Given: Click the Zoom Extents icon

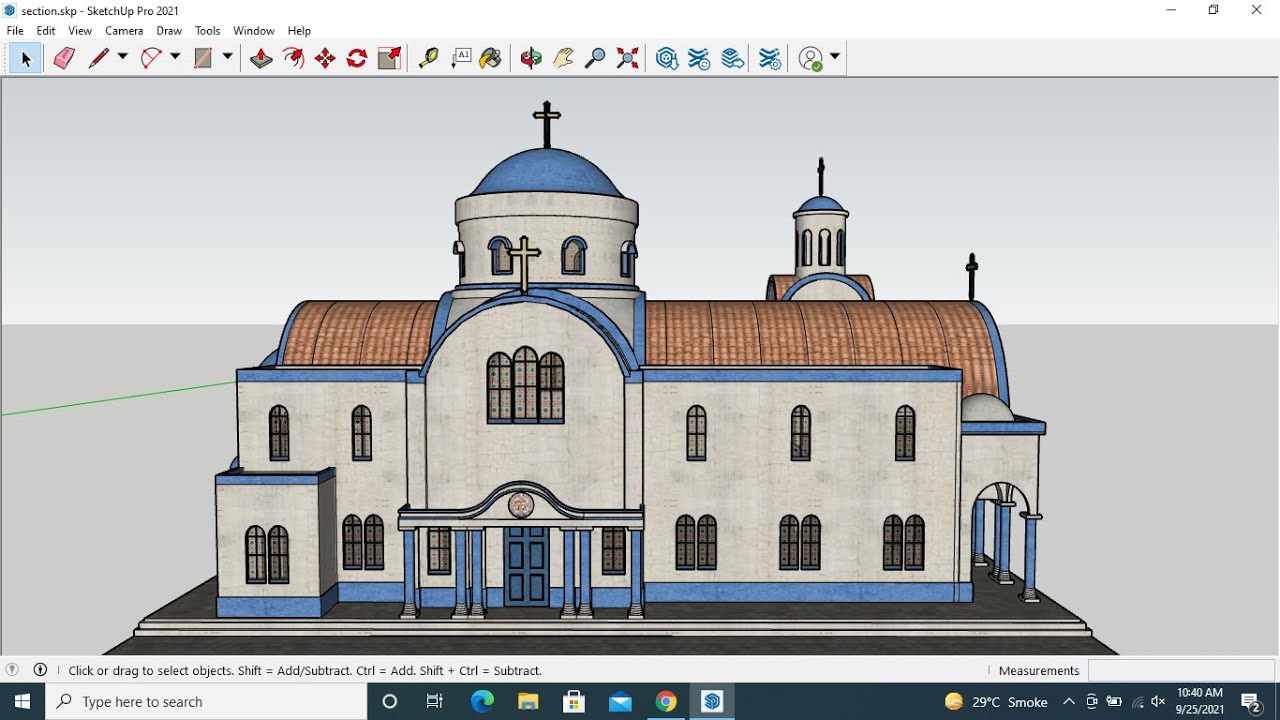Looking at the screenshot, I should click(628, 58).
